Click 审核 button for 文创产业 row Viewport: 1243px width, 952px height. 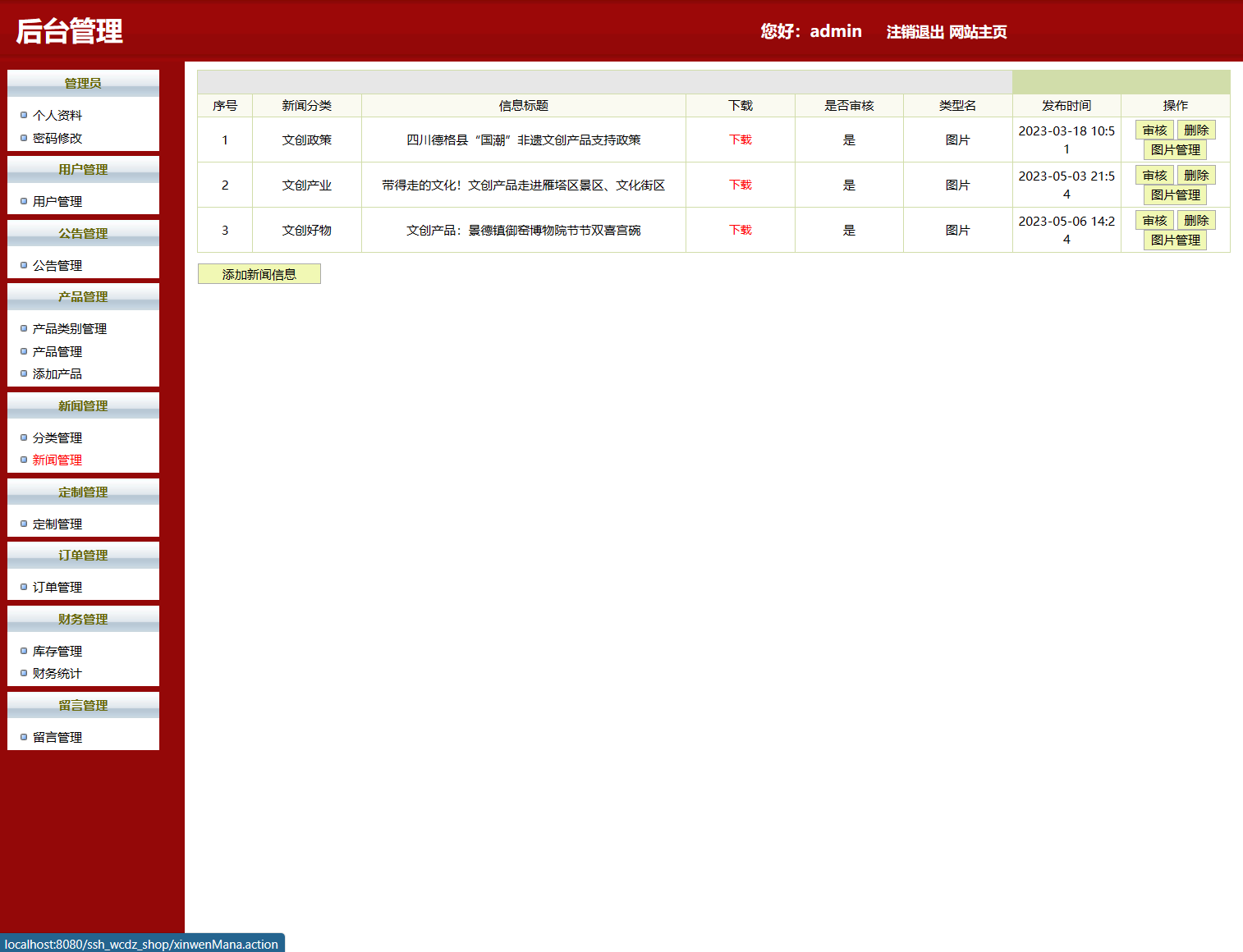(1155, 176)
